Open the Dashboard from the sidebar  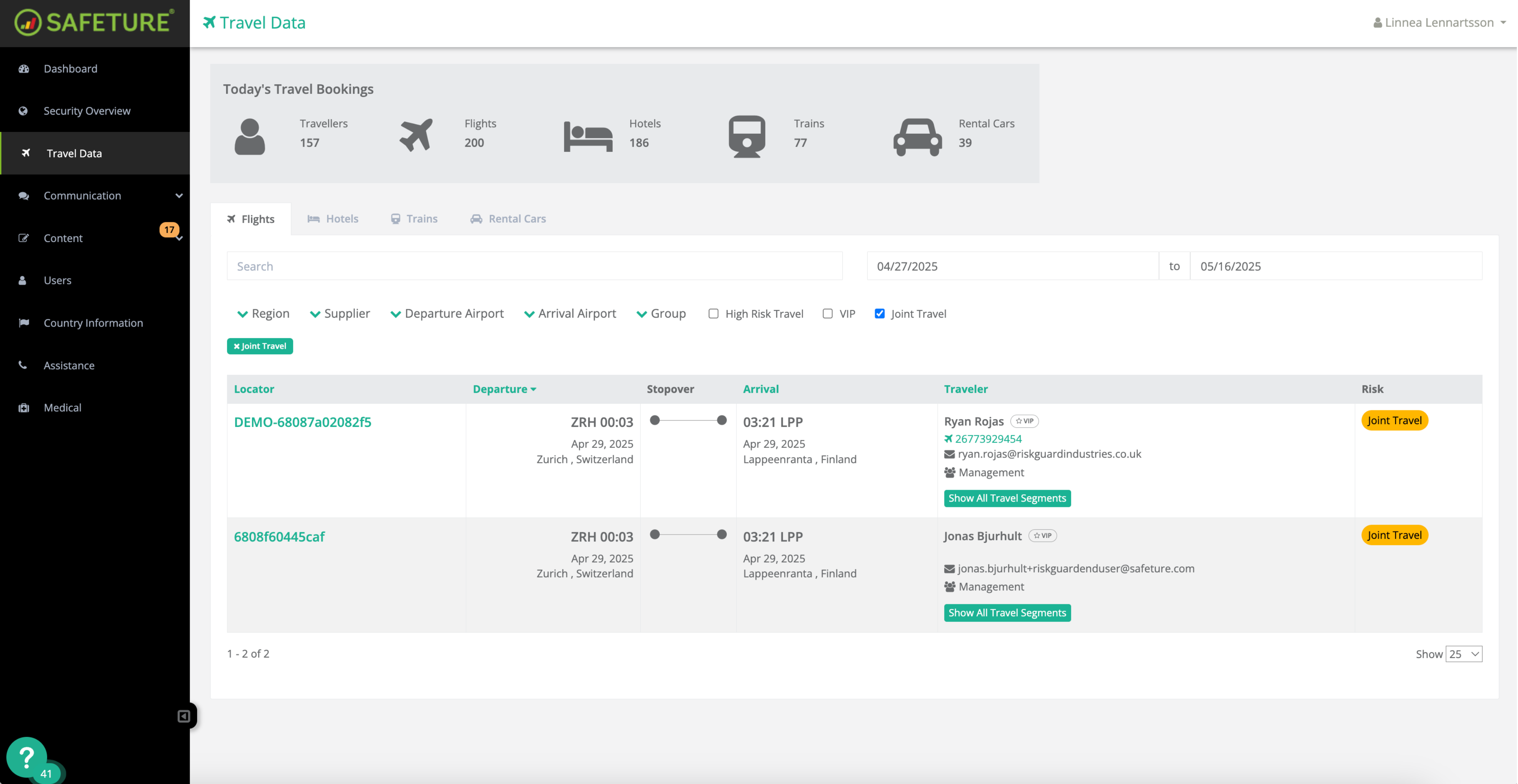[70, 68]
